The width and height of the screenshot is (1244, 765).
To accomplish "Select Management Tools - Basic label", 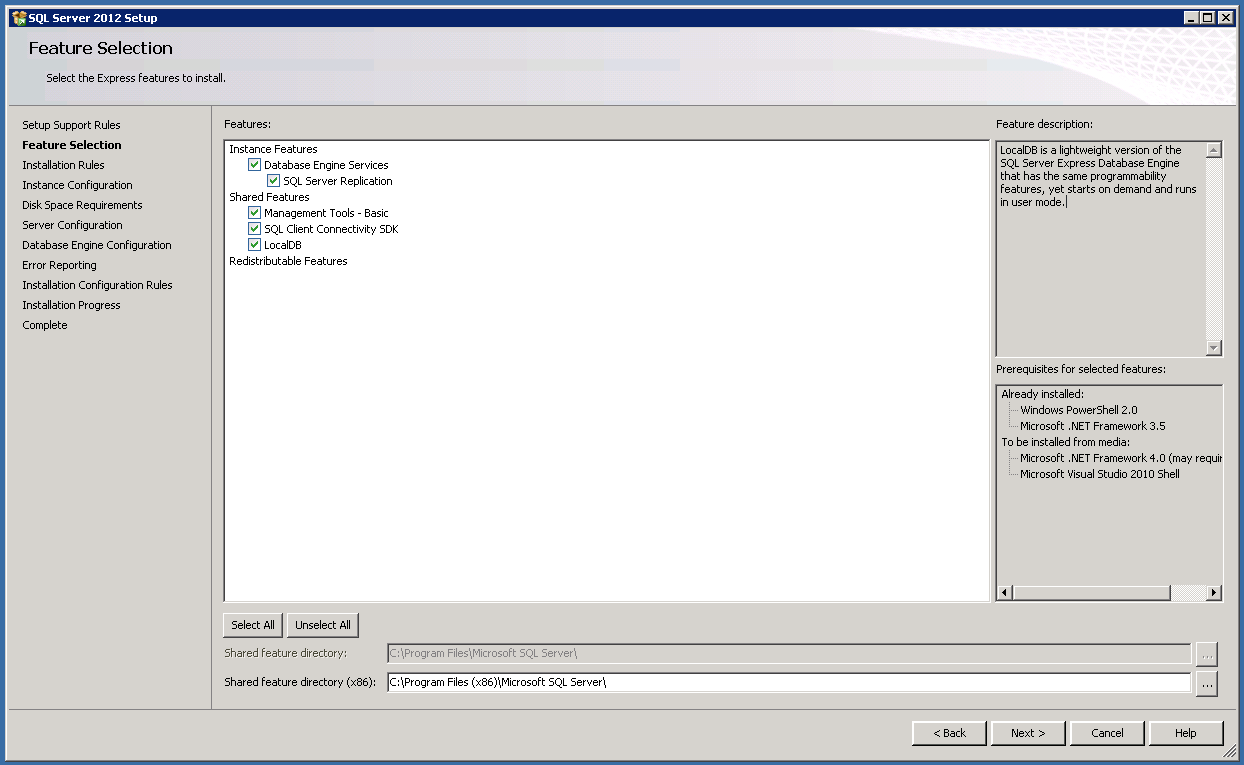I will (x=326, y=213).
